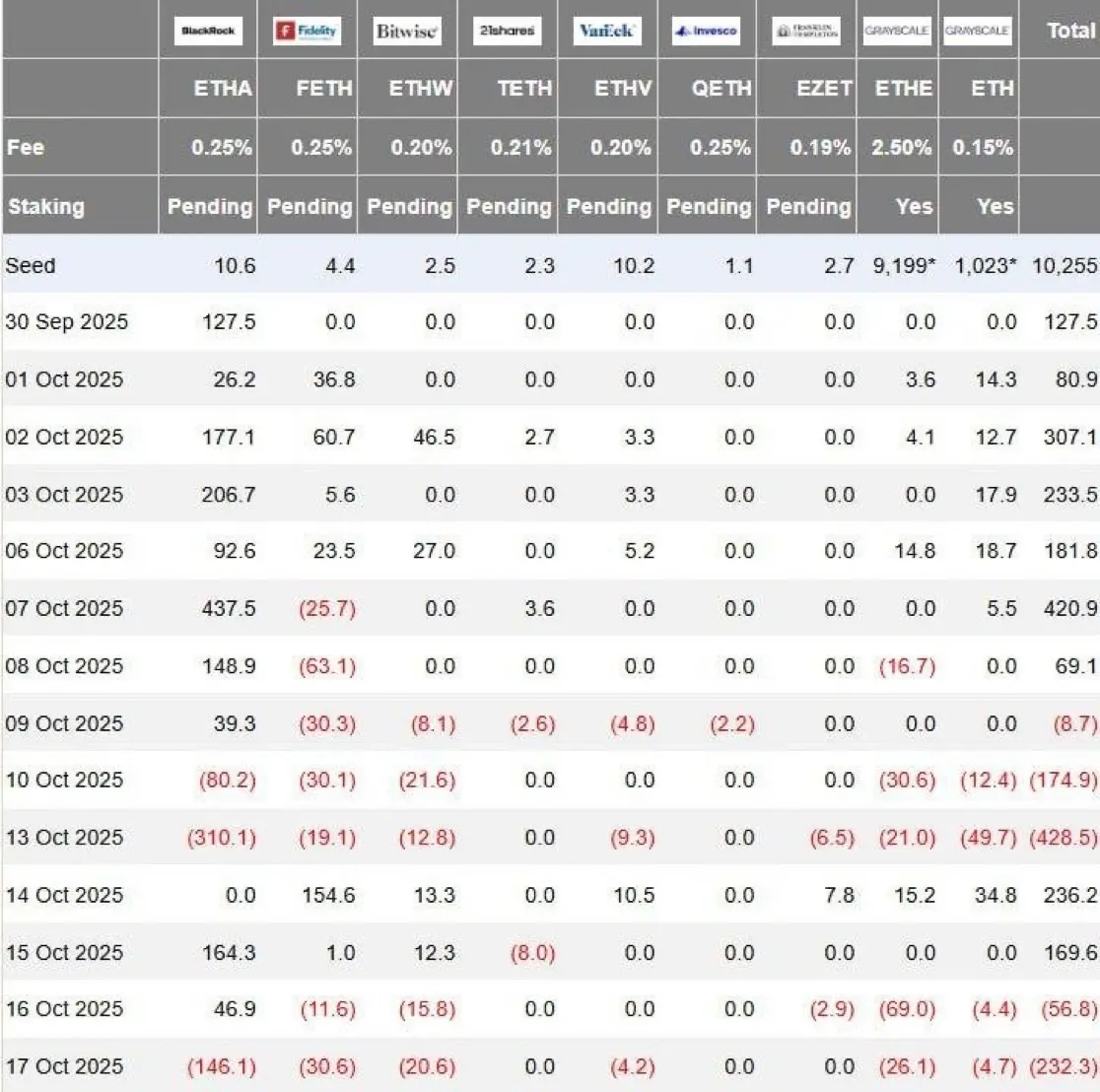Image resolution: width=1100 pixels, height=1092 pixels.
Task: Click the (428.5) total on 13 Oct
Action: click(1064, 838)
